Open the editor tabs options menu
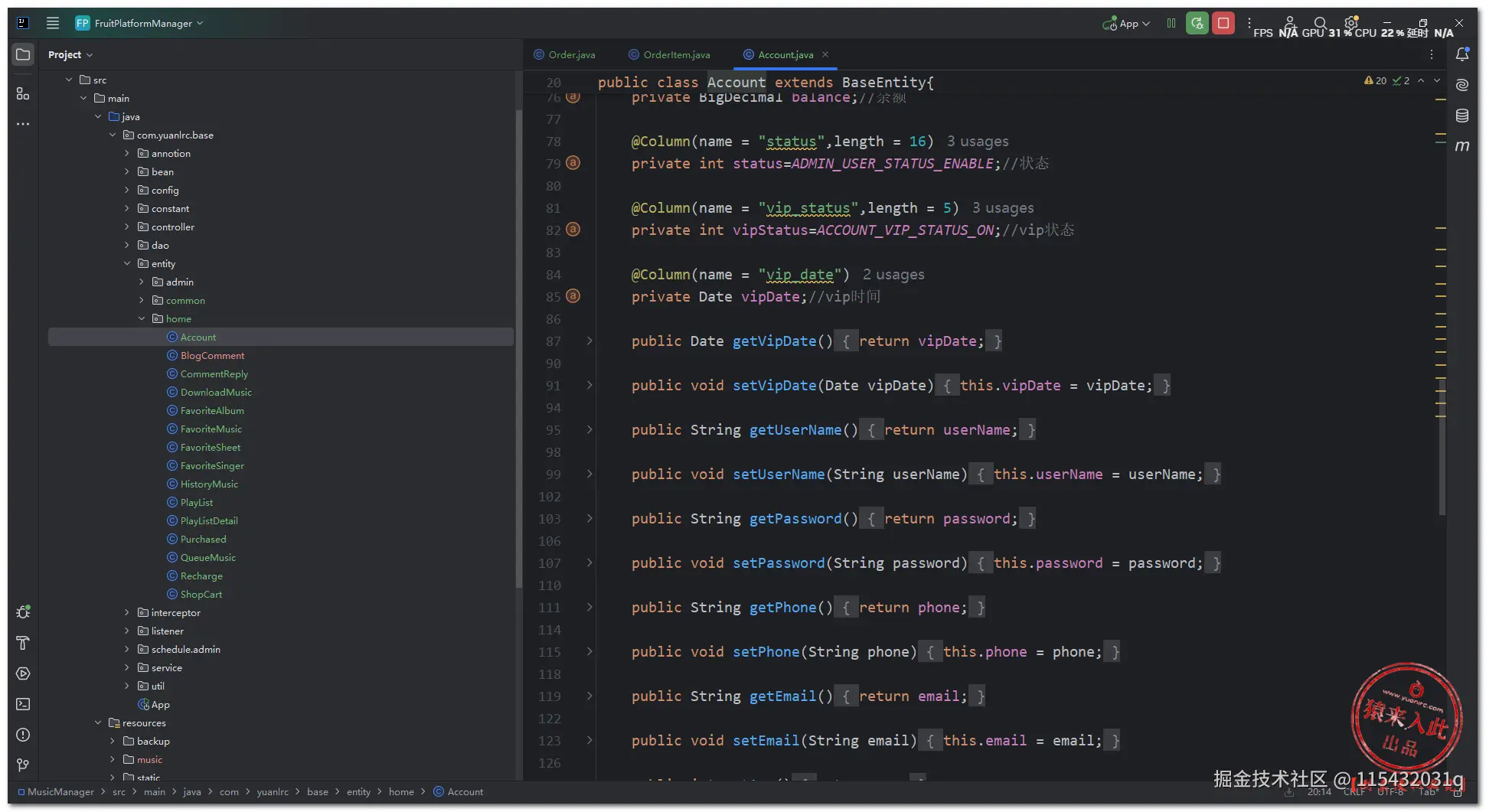The height and width of the screenshot is (812, 1486). coord(1432,54)
